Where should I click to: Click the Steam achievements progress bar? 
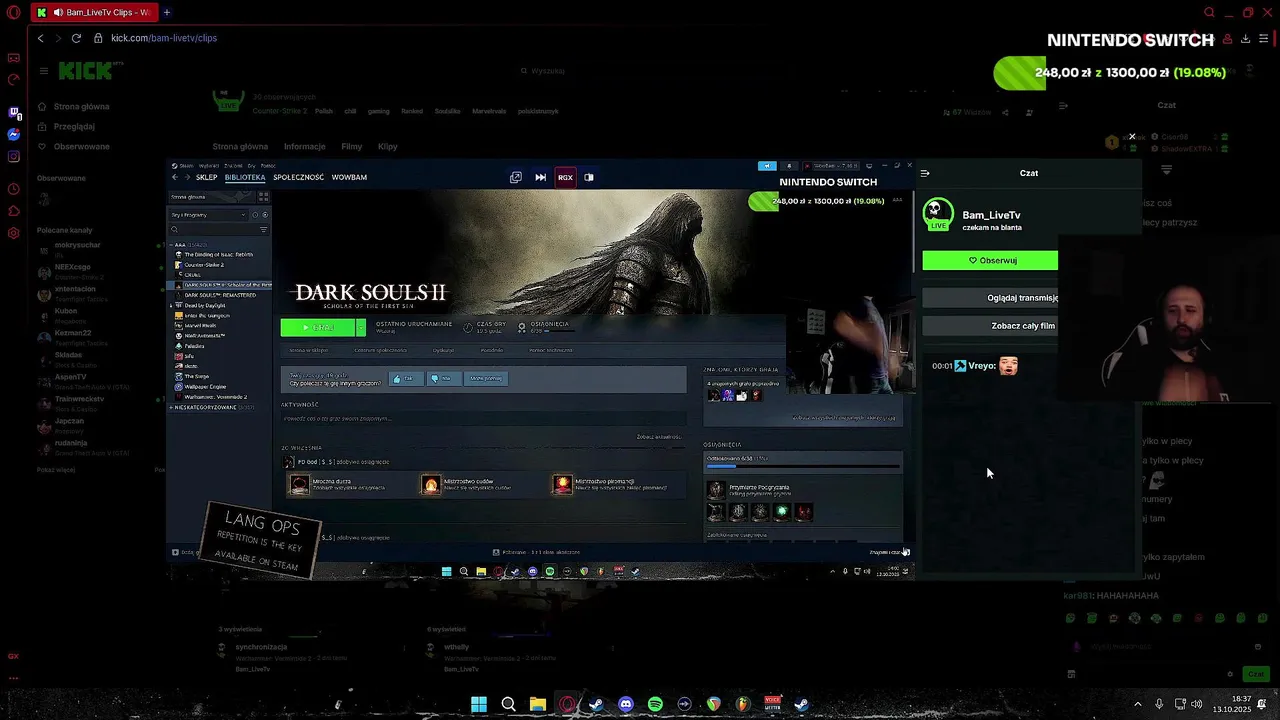pos(803,466)
